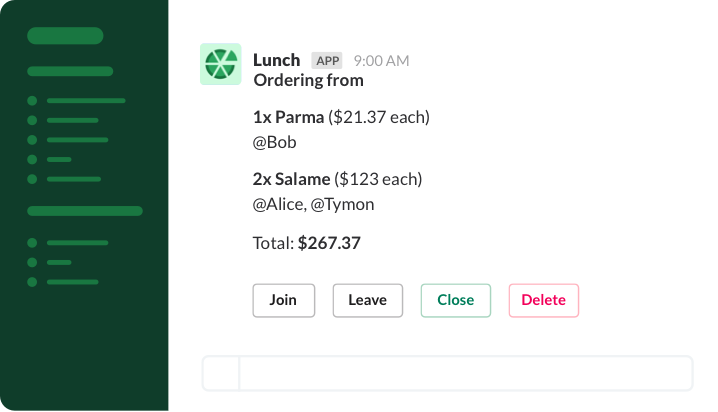Open the @Tymon mention

pyautogui.click(x=343, y=204)
